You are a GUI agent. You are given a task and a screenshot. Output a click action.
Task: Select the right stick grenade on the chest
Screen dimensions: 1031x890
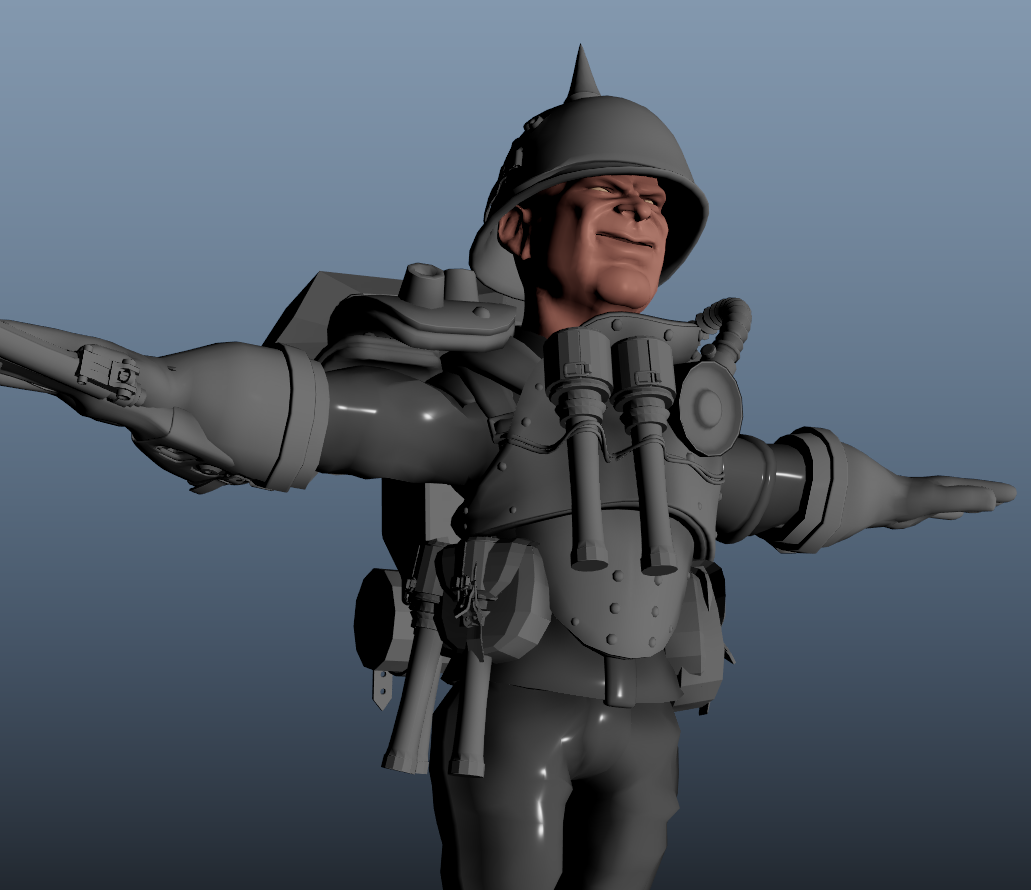point(648,454)
